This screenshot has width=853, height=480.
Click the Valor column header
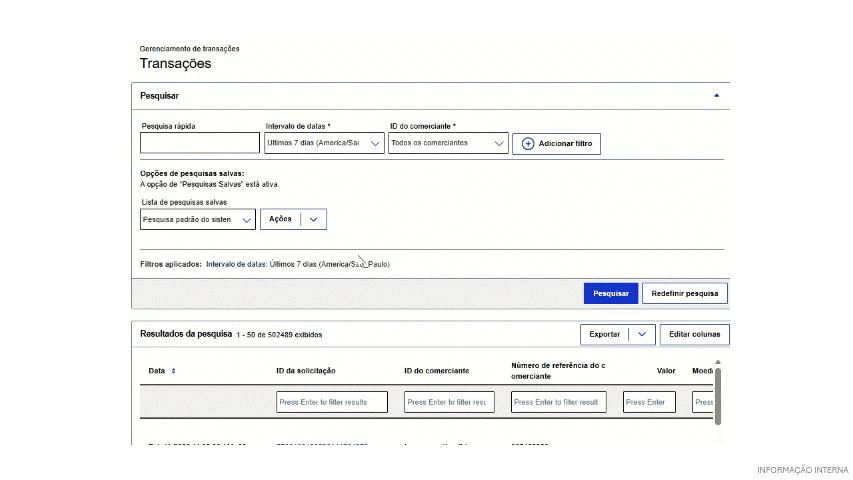[x=666, y=371]
